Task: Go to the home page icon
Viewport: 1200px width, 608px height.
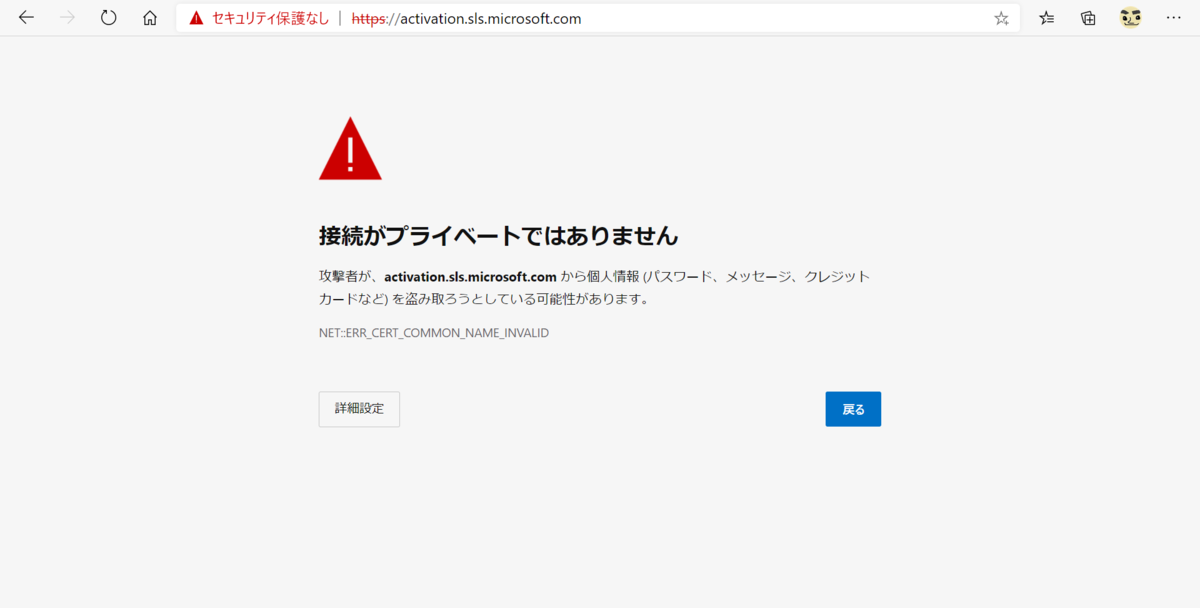Action: 150,18
